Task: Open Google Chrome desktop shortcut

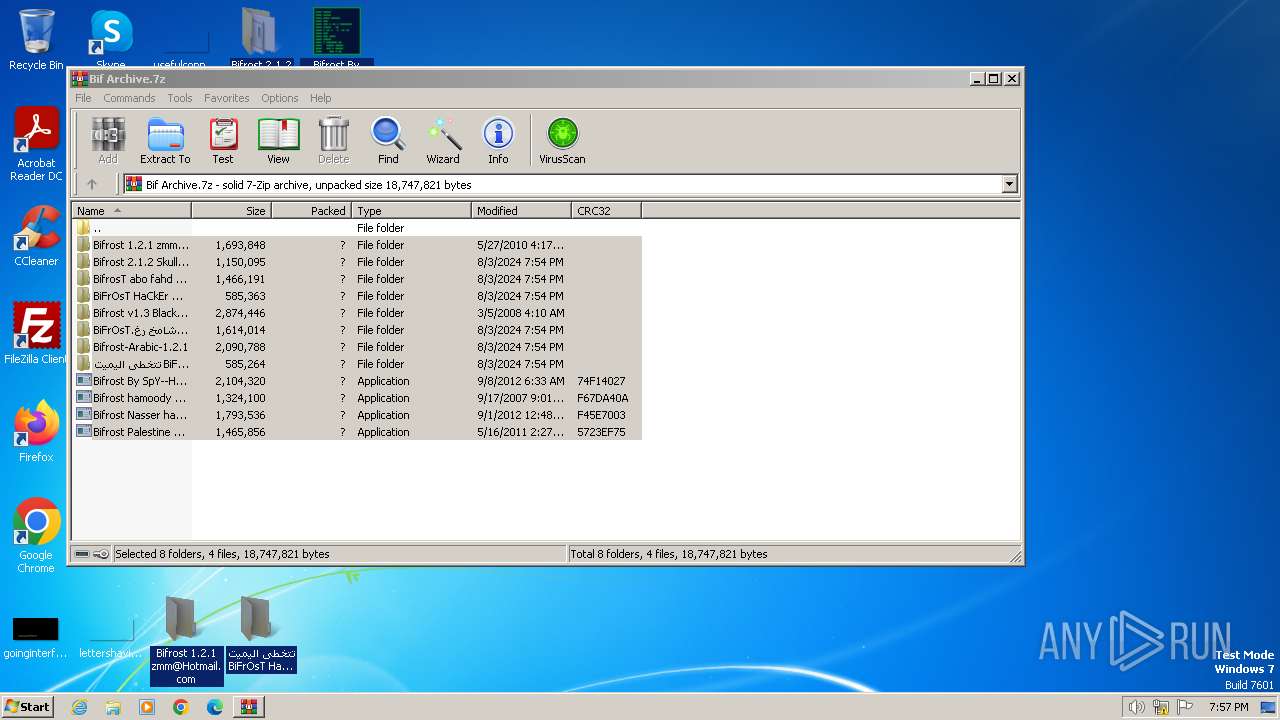Action: point(36,536)
